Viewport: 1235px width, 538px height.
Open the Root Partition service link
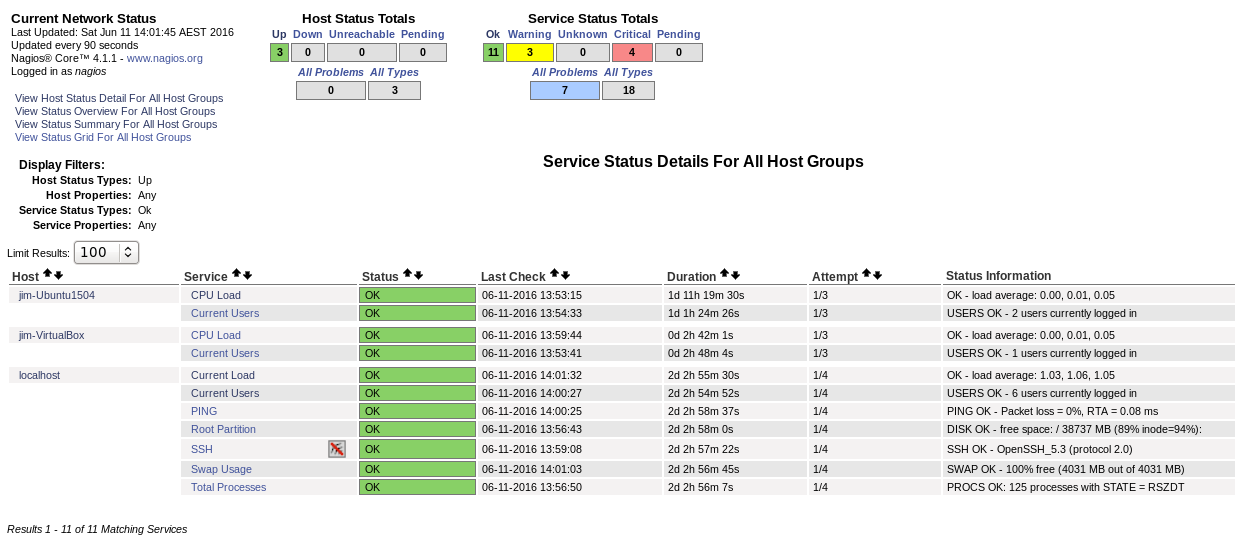[223, 429]
